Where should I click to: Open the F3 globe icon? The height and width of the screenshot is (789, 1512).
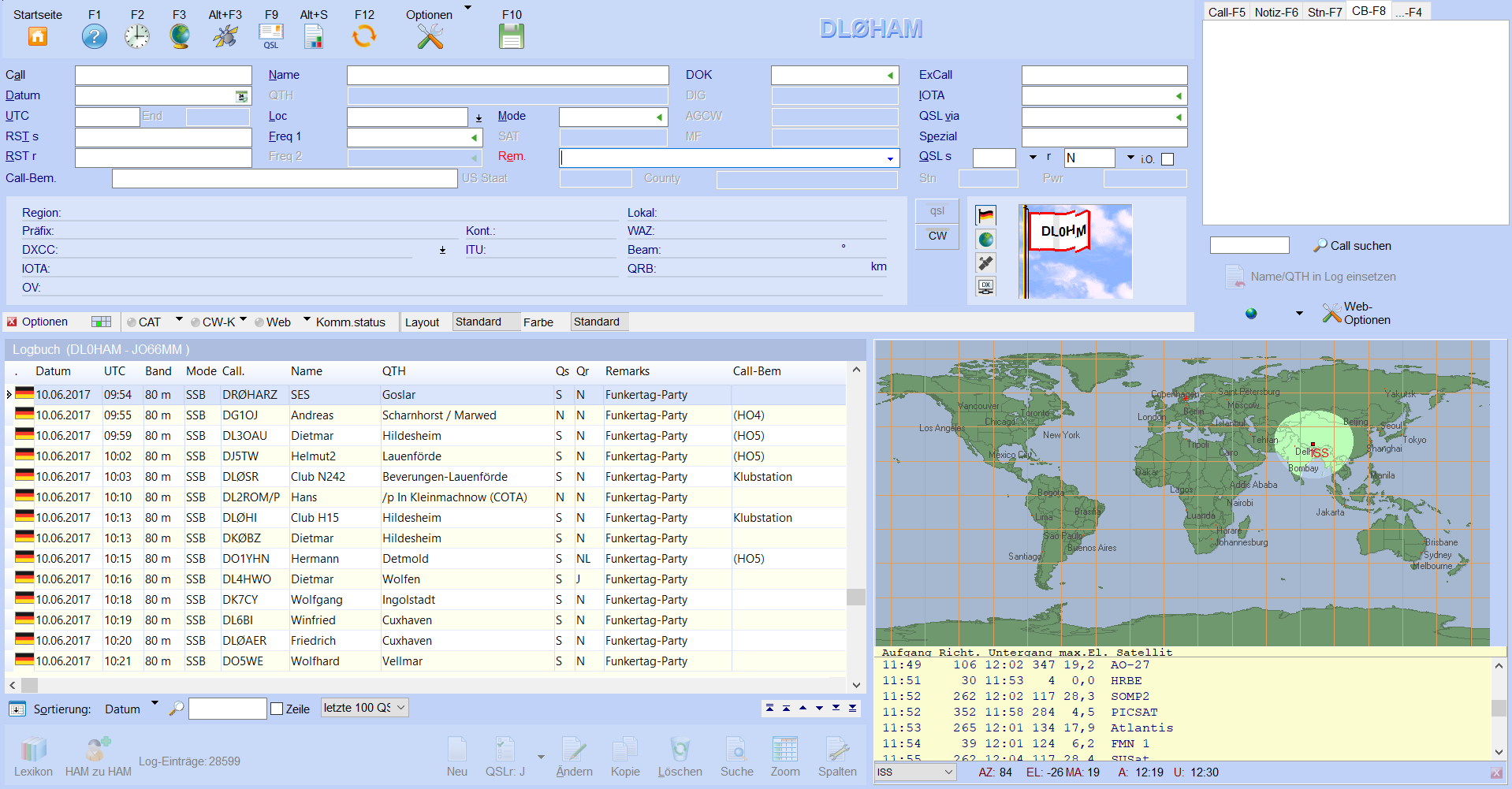(x=180, y=36)
